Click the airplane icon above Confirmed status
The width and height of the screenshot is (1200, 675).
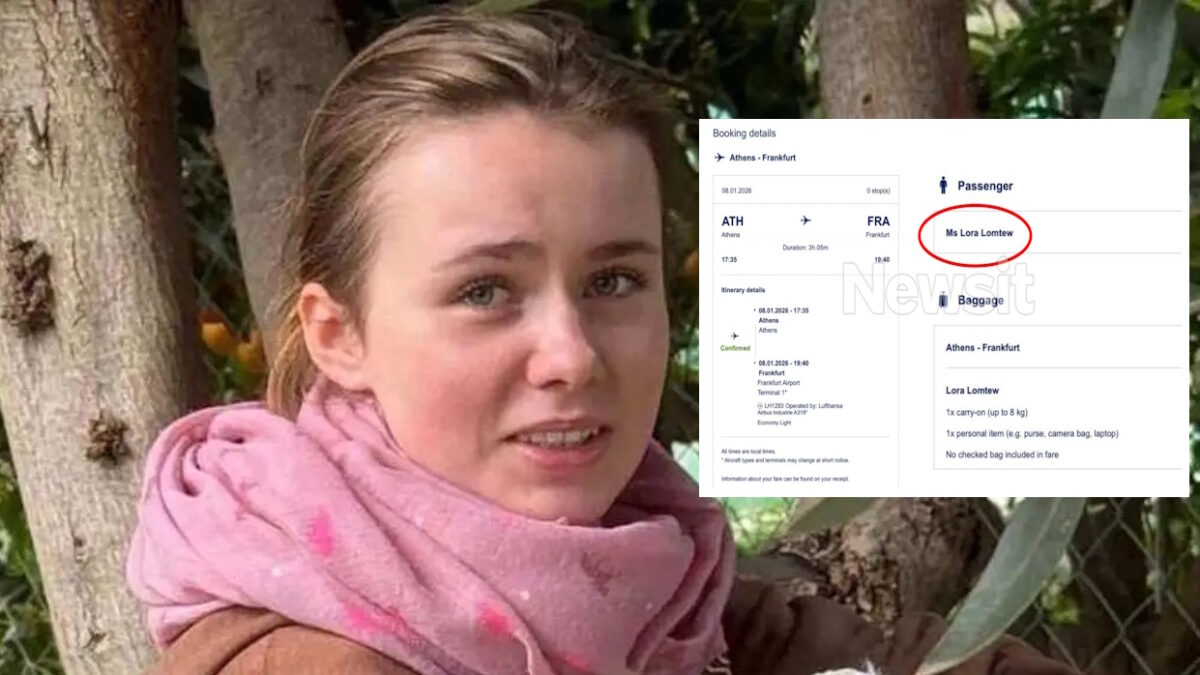(735, 337)
